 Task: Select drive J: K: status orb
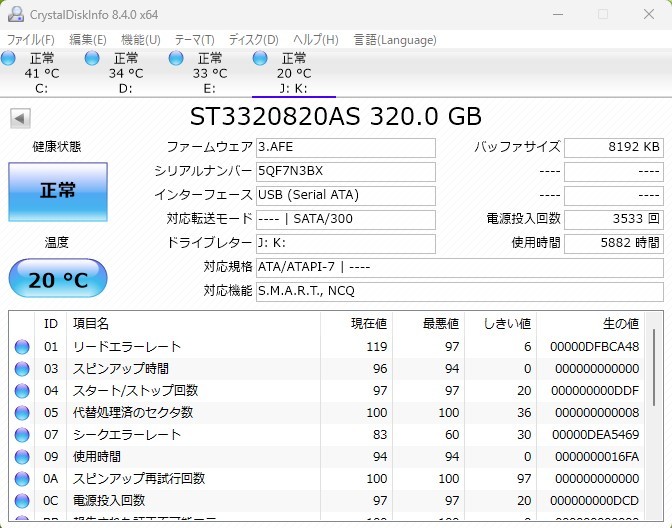coord(261,59)
